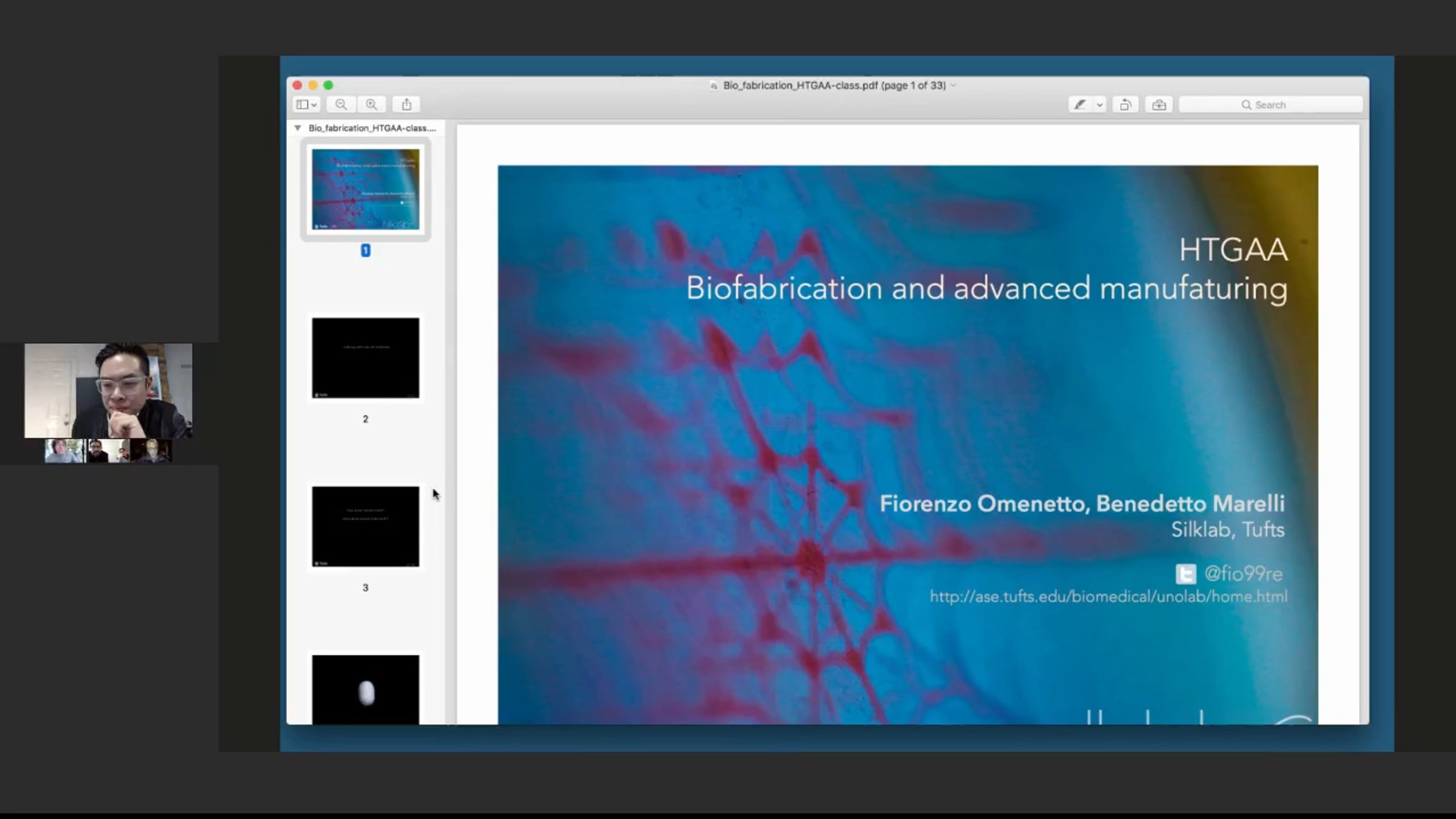Click the zoom in magnifier icon

click(x=371, y=104)
